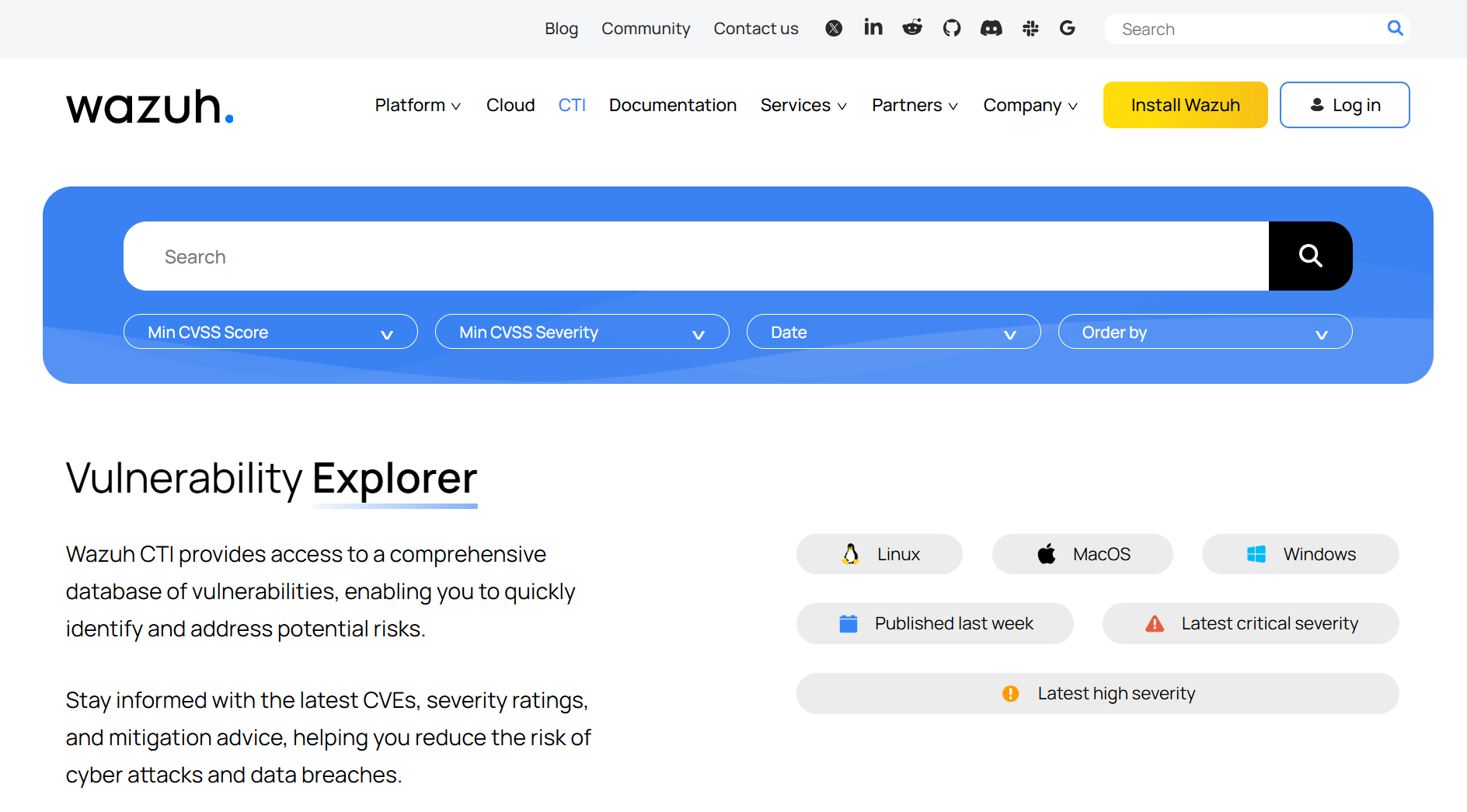Viewport: 1467px width, 812px height.
Task: Click the blue magnifier in the top search
Action: 1396,28
